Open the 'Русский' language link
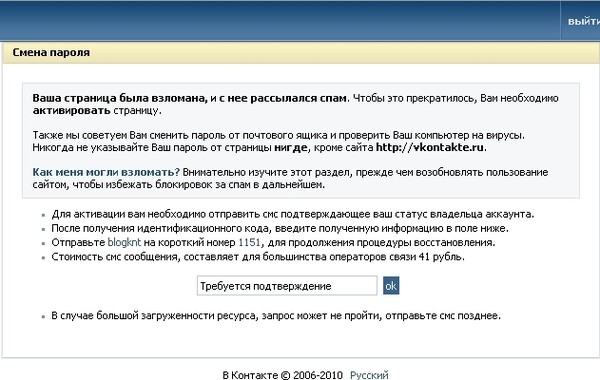The height and width of the screenshot is (380, 600). tap(369, 375)
